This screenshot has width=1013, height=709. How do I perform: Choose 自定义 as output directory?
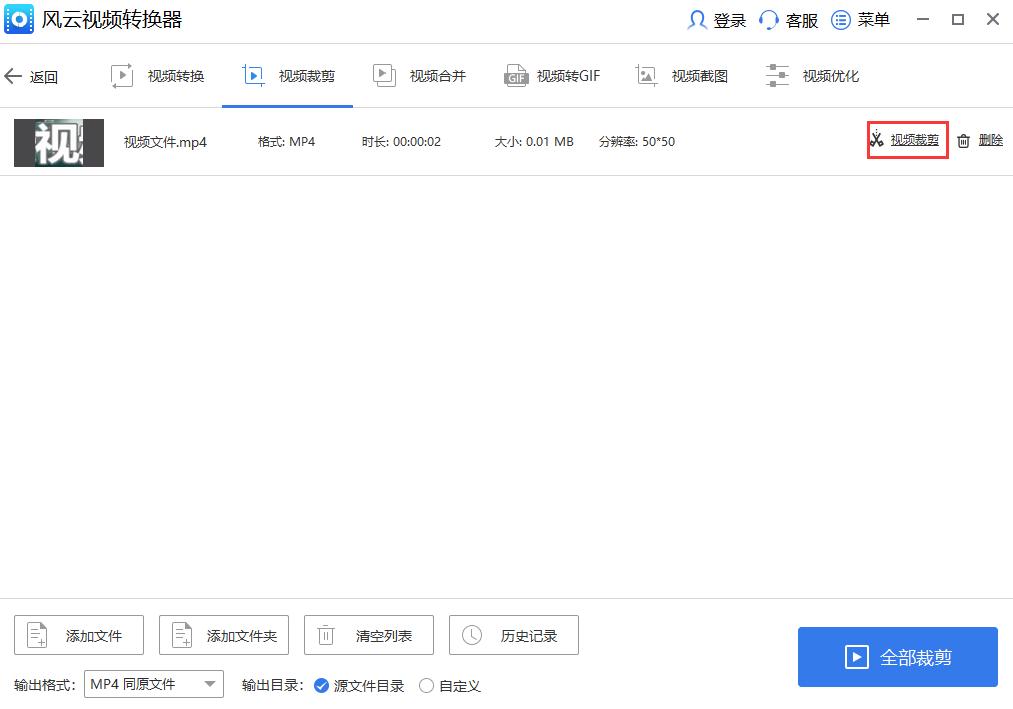tap(428, 686)
